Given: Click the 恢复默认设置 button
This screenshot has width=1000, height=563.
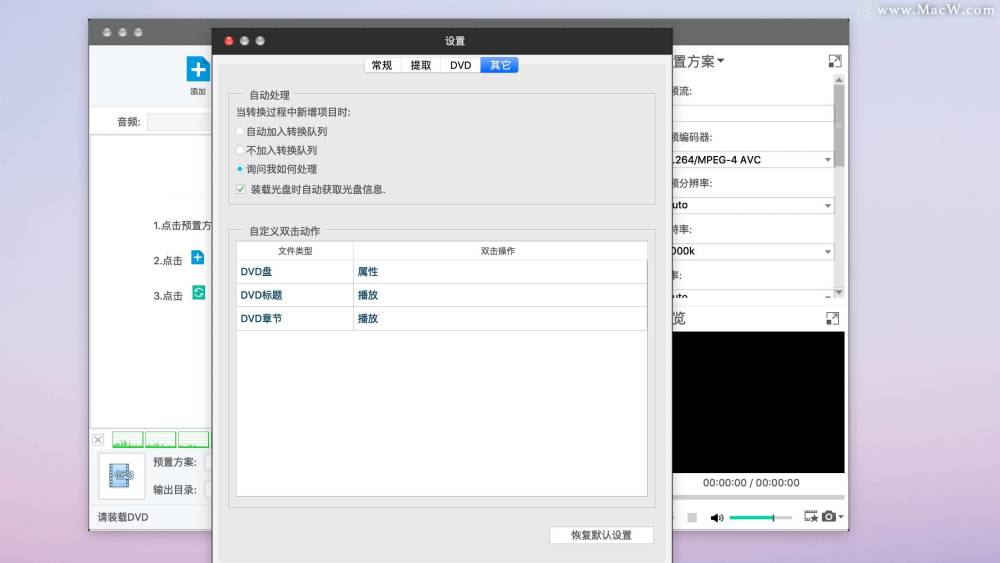Looking at the screenshot, I should 601,535.
